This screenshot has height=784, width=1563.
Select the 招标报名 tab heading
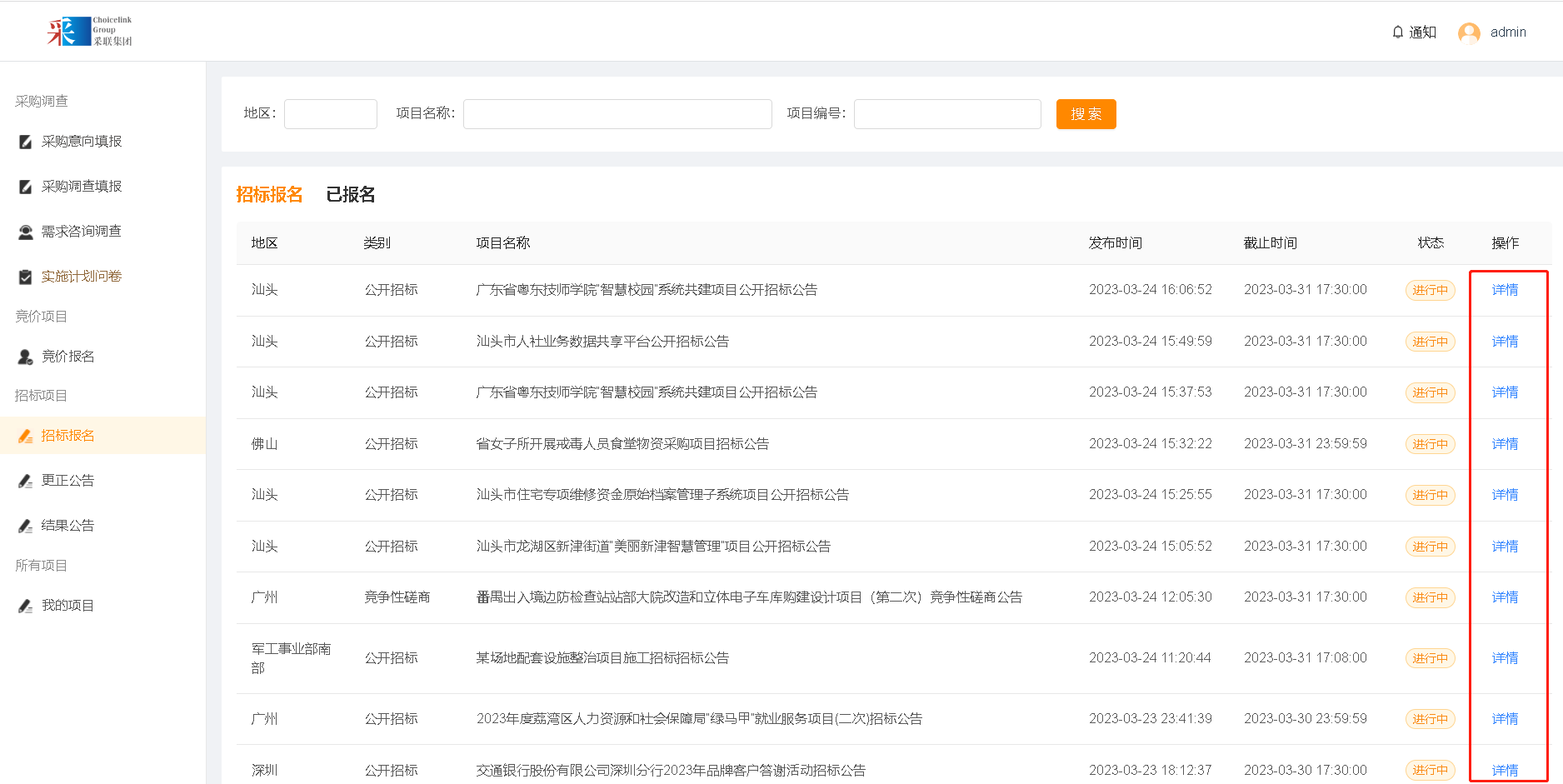(269, 195)
